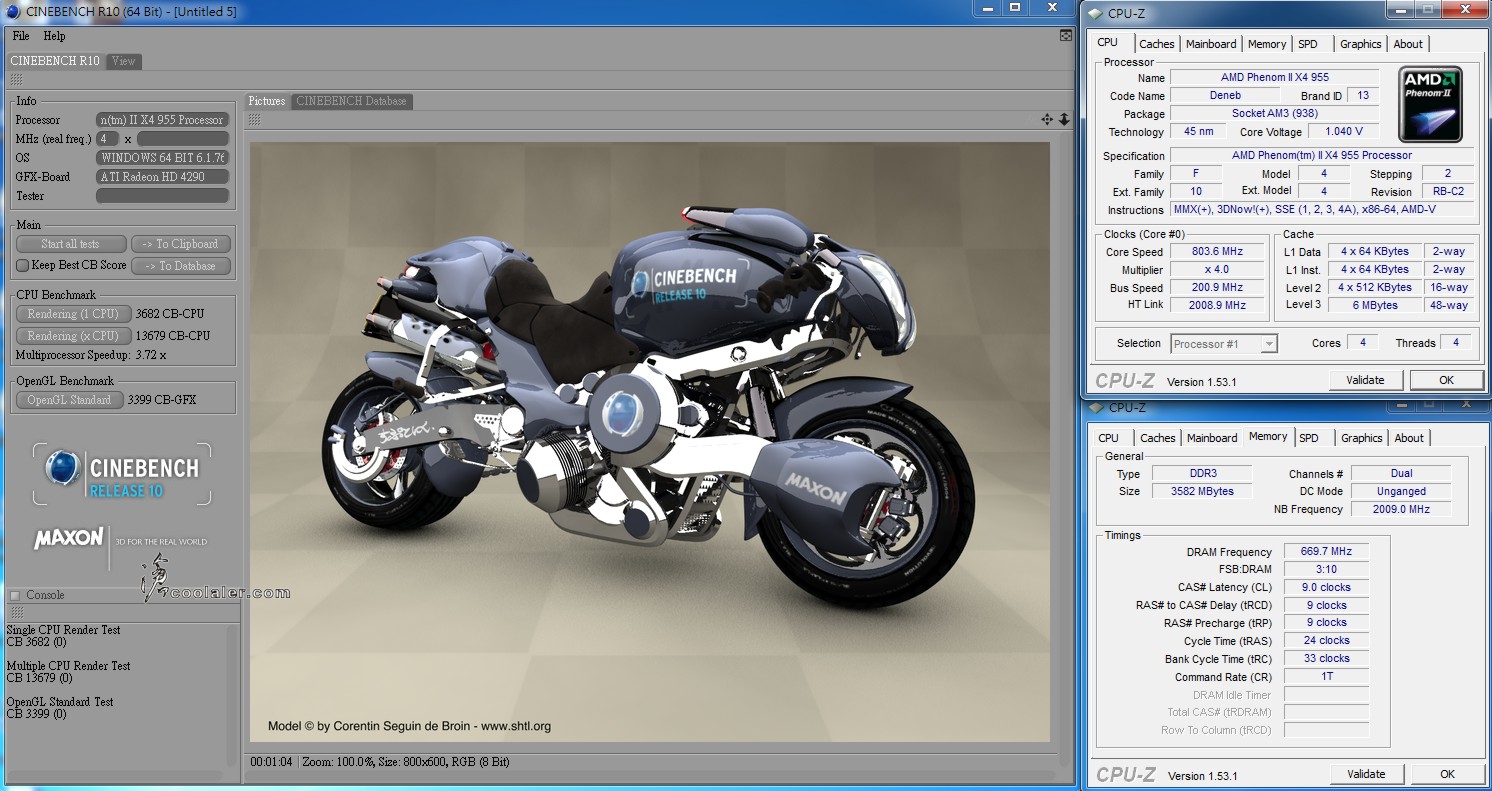This screenshot has width=1492, height=791.
Task: Select the CINEBENCH R10 tab
Action: [x=55, y=61]
